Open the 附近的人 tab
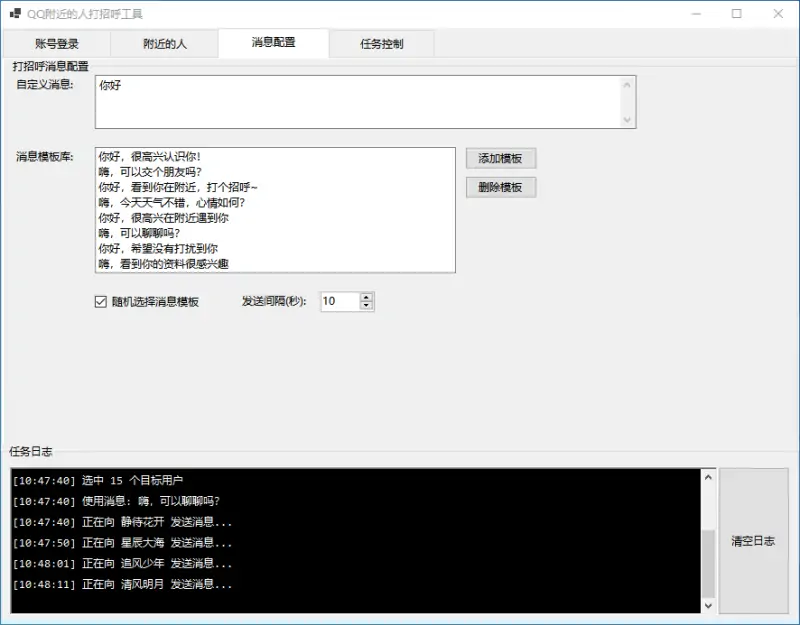This screenshot has height=625, width=800. tap(165, 44)
